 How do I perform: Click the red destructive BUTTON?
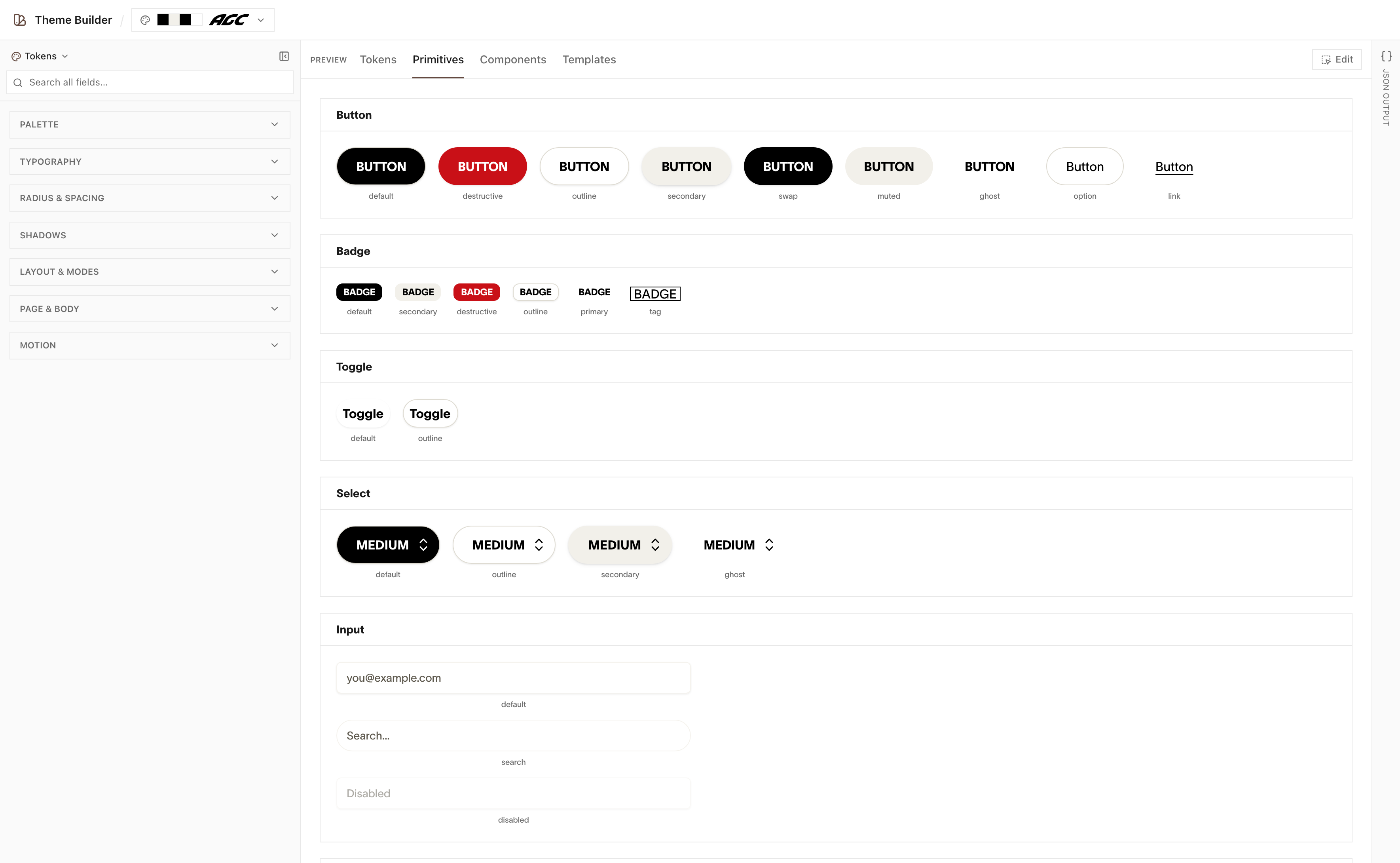pos(483,166)
